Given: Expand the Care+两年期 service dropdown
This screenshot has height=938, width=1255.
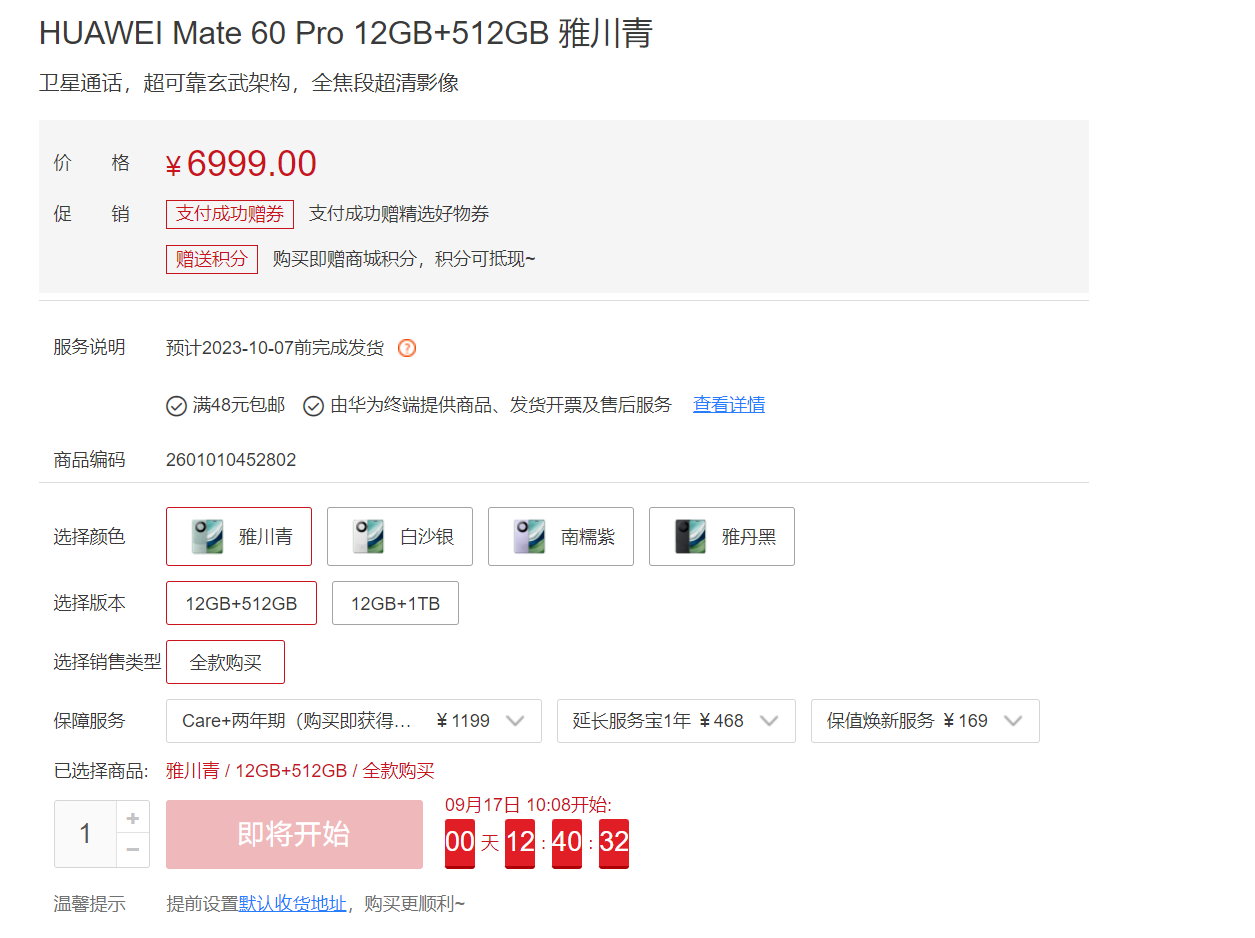Looking at the screenshot, I should [353, 721].
